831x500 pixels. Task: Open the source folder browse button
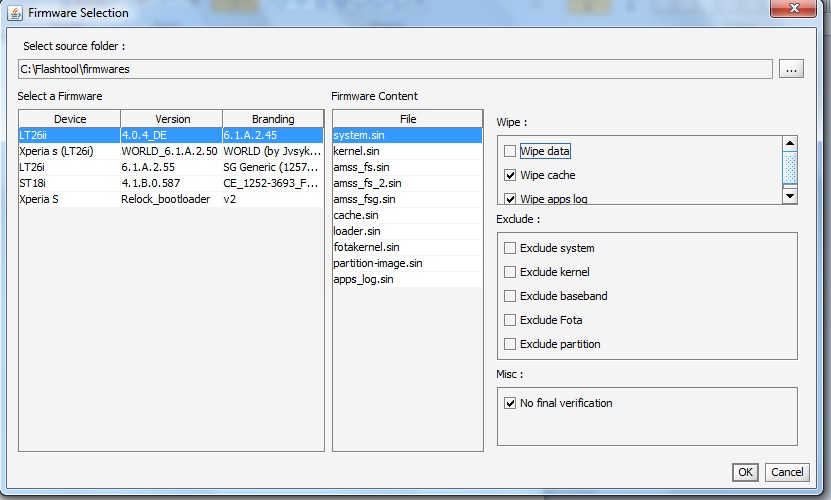[791, 69]
